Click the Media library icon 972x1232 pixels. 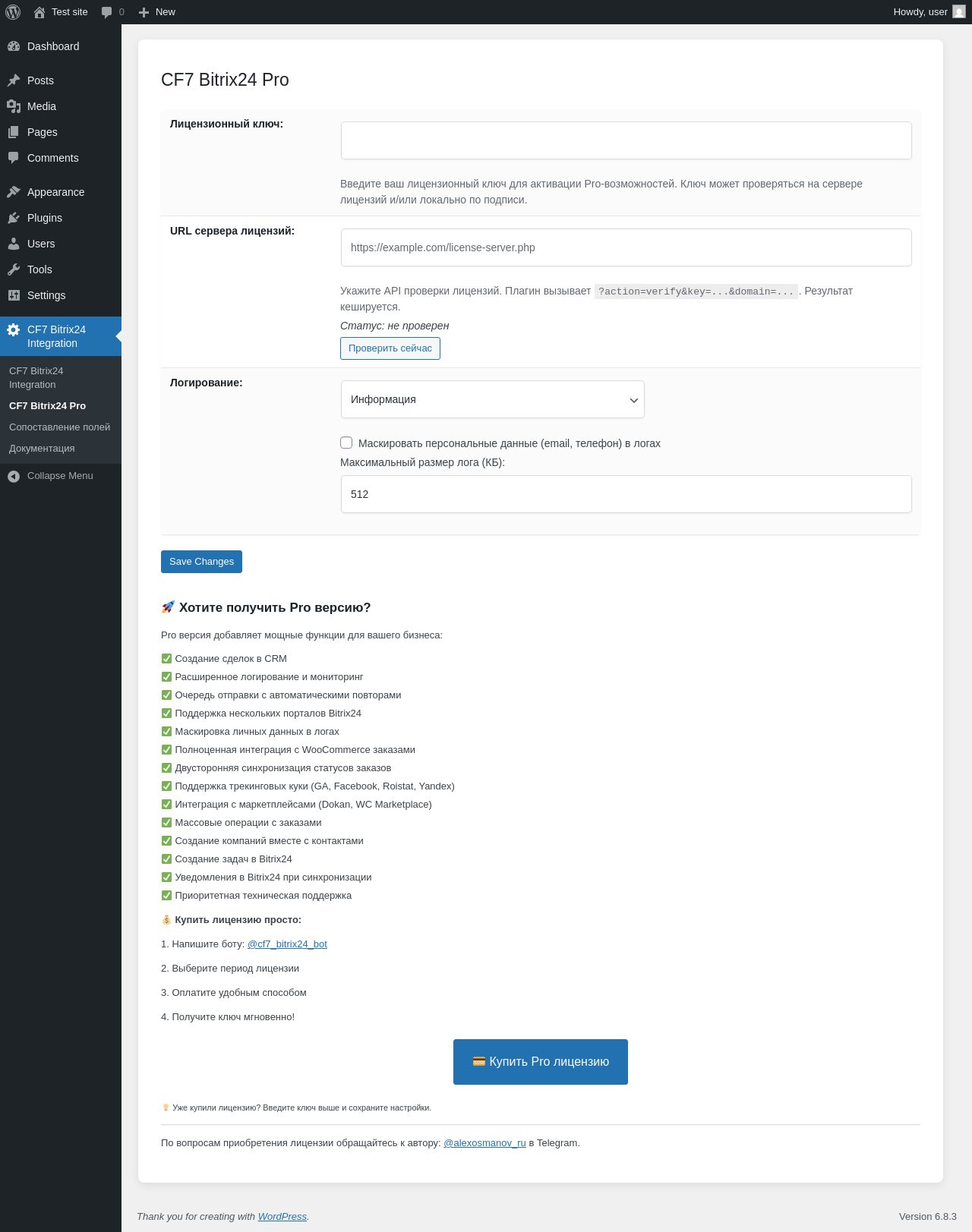click(x=14, y=106)
